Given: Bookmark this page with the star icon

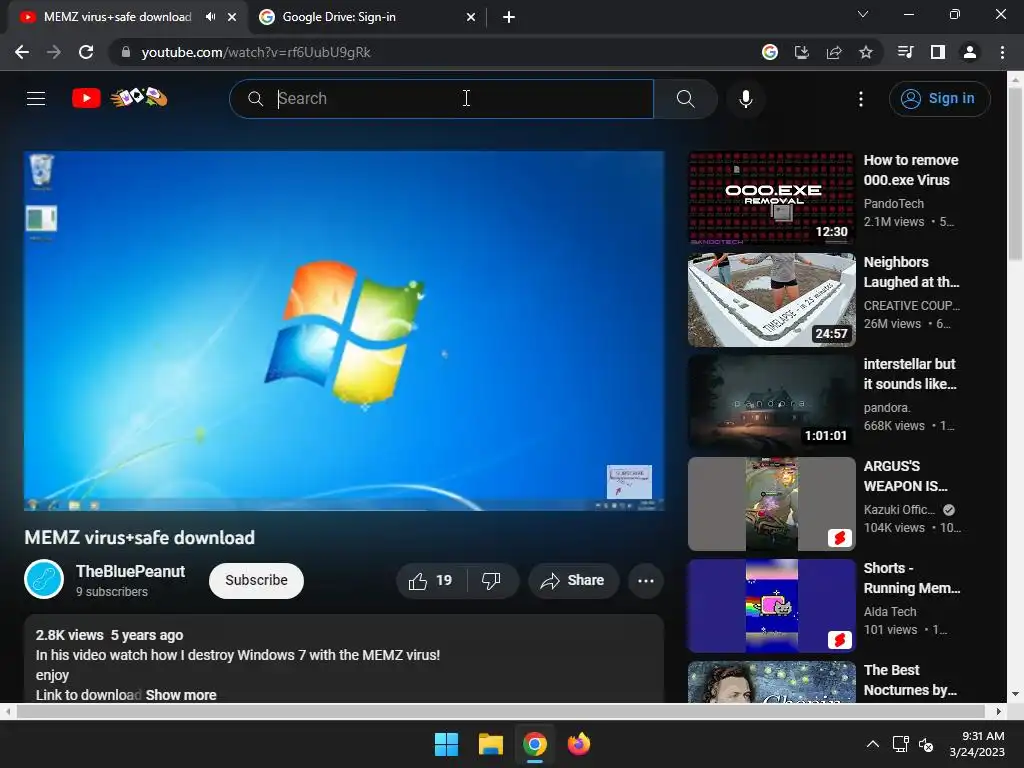Looking at the screenshot, I should (x=866, y=52).
